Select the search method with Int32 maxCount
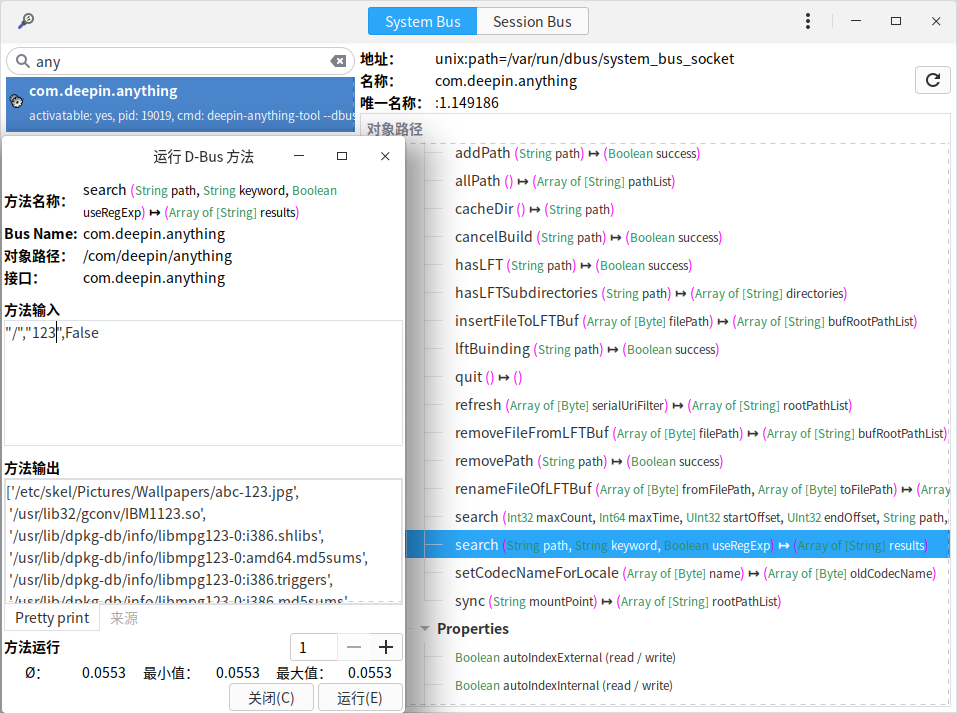The image size is (957, 713). pos(702,518)
